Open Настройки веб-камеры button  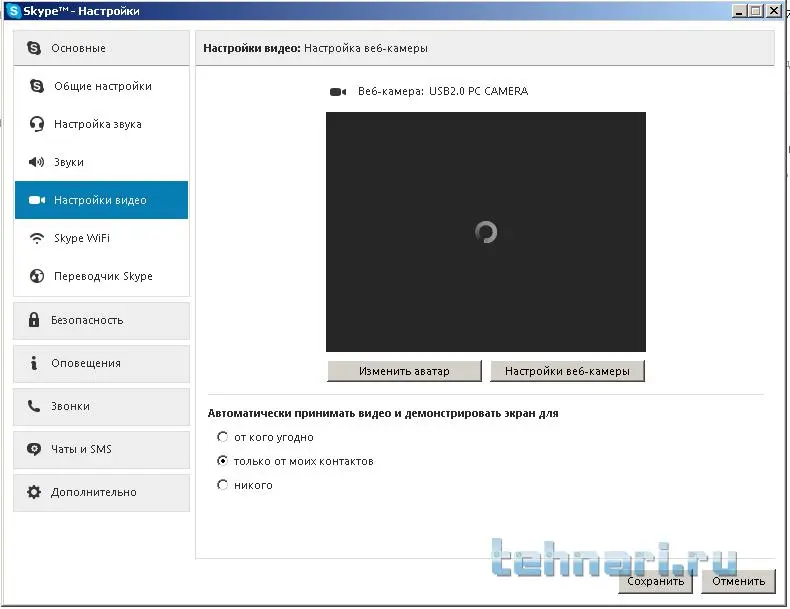567,371
